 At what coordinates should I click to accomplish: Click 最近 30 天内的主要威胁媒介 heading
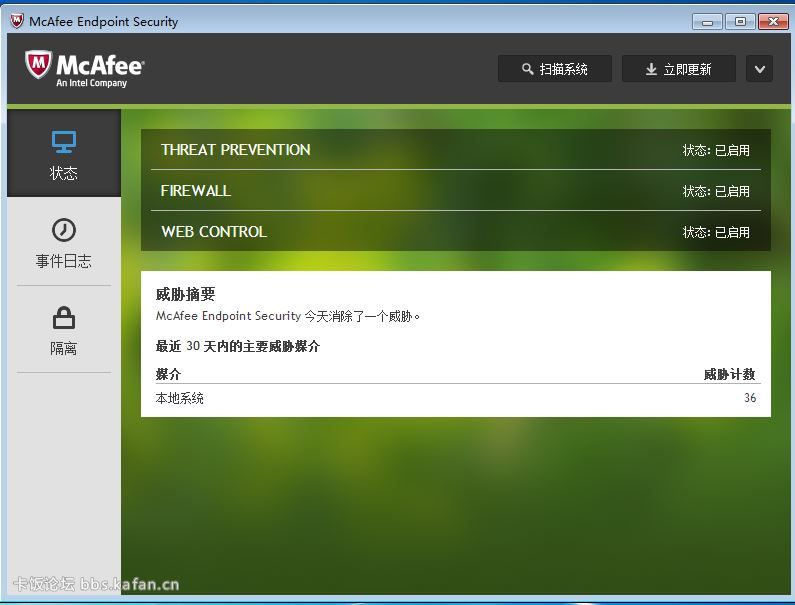point(238,346)
